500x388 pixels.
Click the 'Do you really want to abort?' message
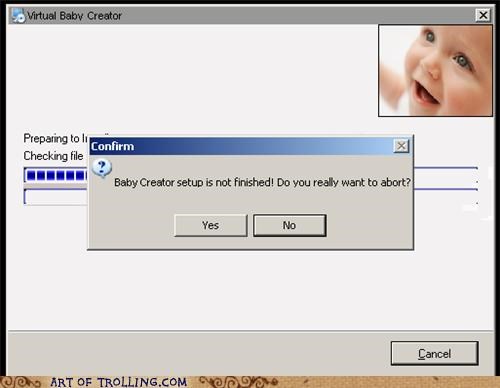coord(344,182)
